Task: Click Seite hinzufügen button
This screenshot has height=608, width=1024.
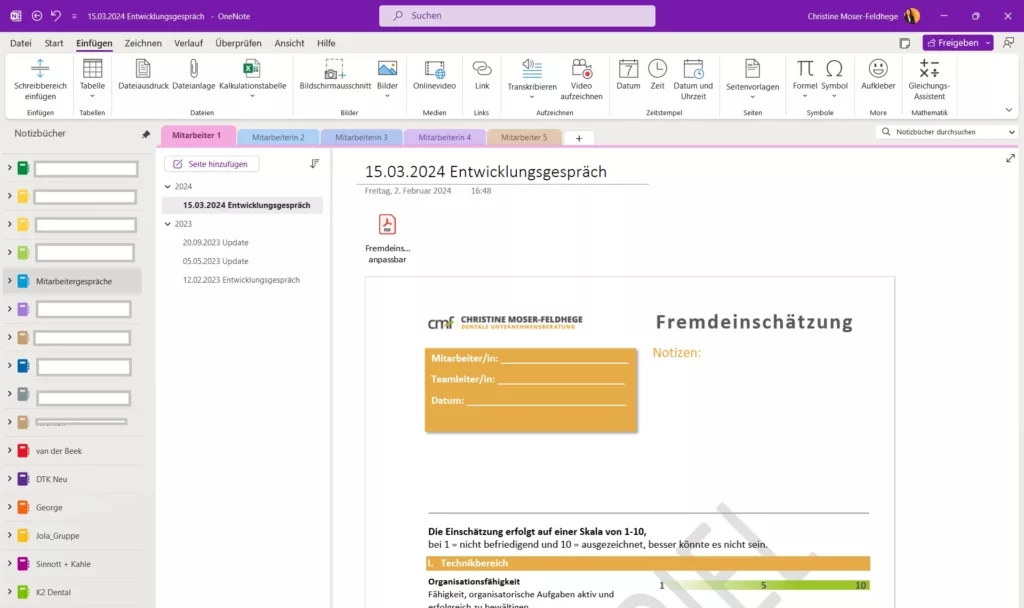Action: pyautogui.click(x=211, y=164)
